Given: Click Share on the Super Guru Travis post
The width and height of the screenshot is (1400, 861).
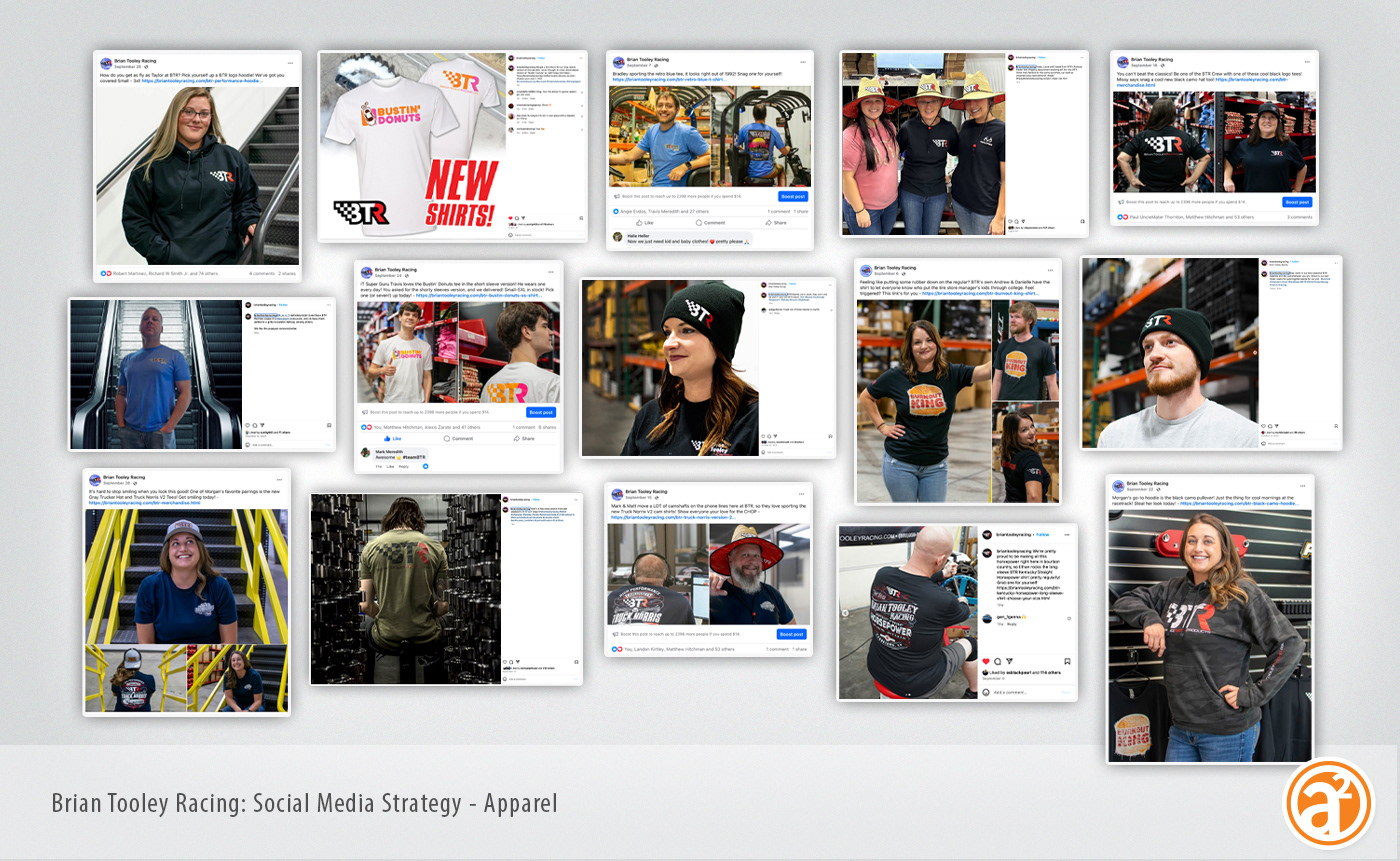Looking at the screenshot, I should pos(525,438).
